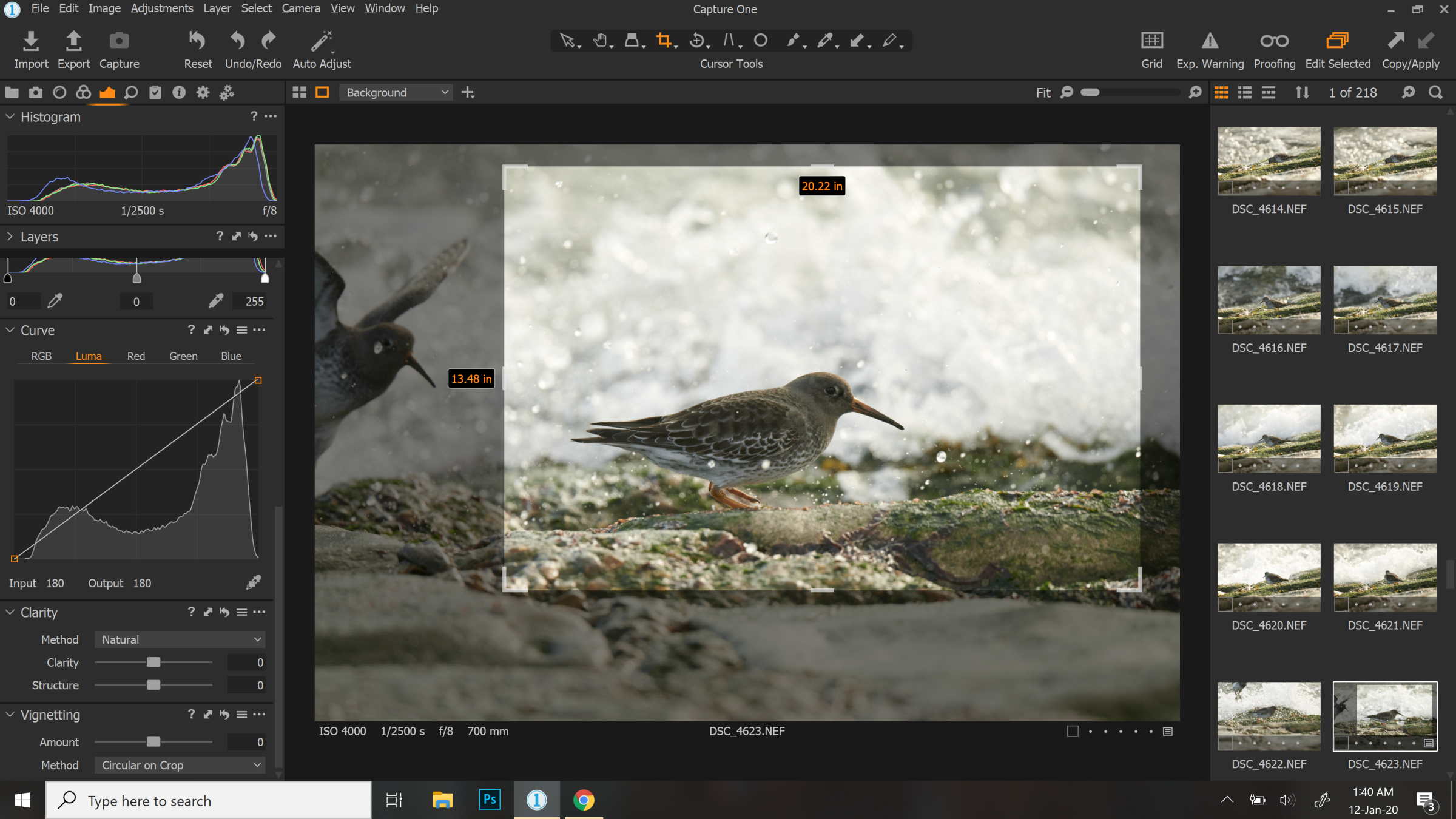
Task: Select the Pan hand cursor tool
Action: click(600, 41)
